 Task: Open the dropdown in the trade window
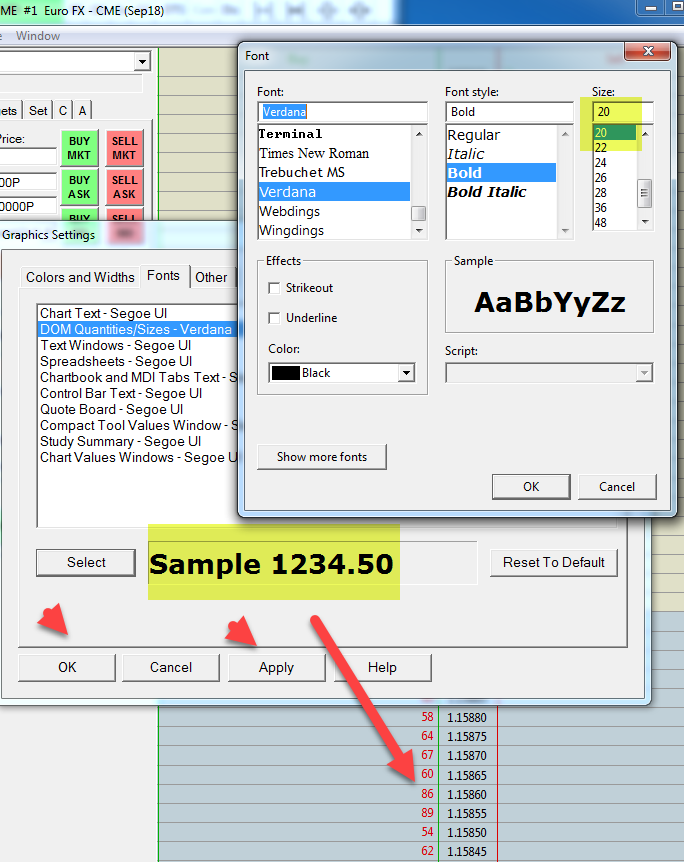click(142, 61)
